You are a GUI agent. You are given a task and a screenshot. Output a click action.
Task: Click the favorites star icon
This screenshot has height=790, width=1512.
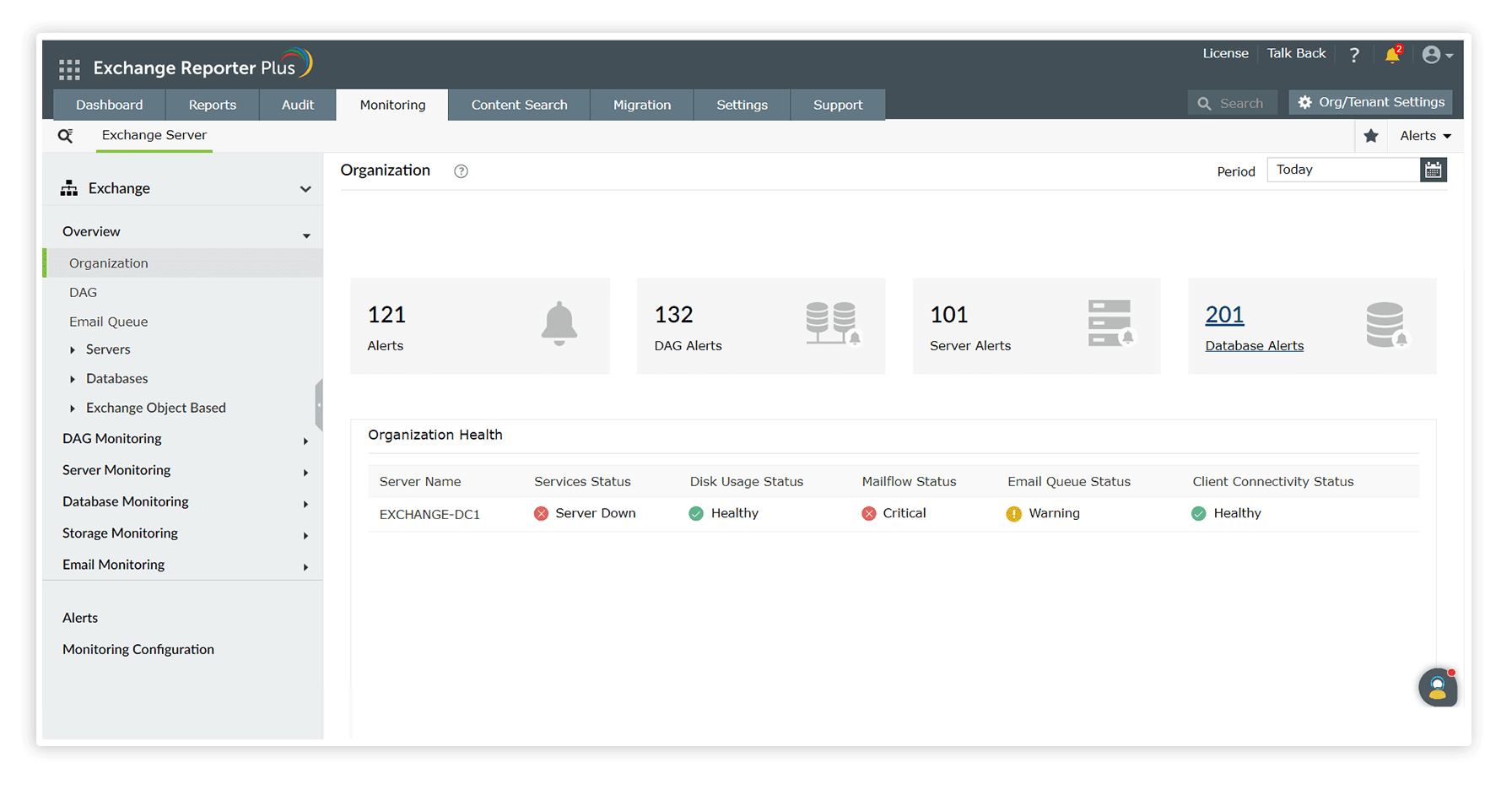(x=1371, y=136)
